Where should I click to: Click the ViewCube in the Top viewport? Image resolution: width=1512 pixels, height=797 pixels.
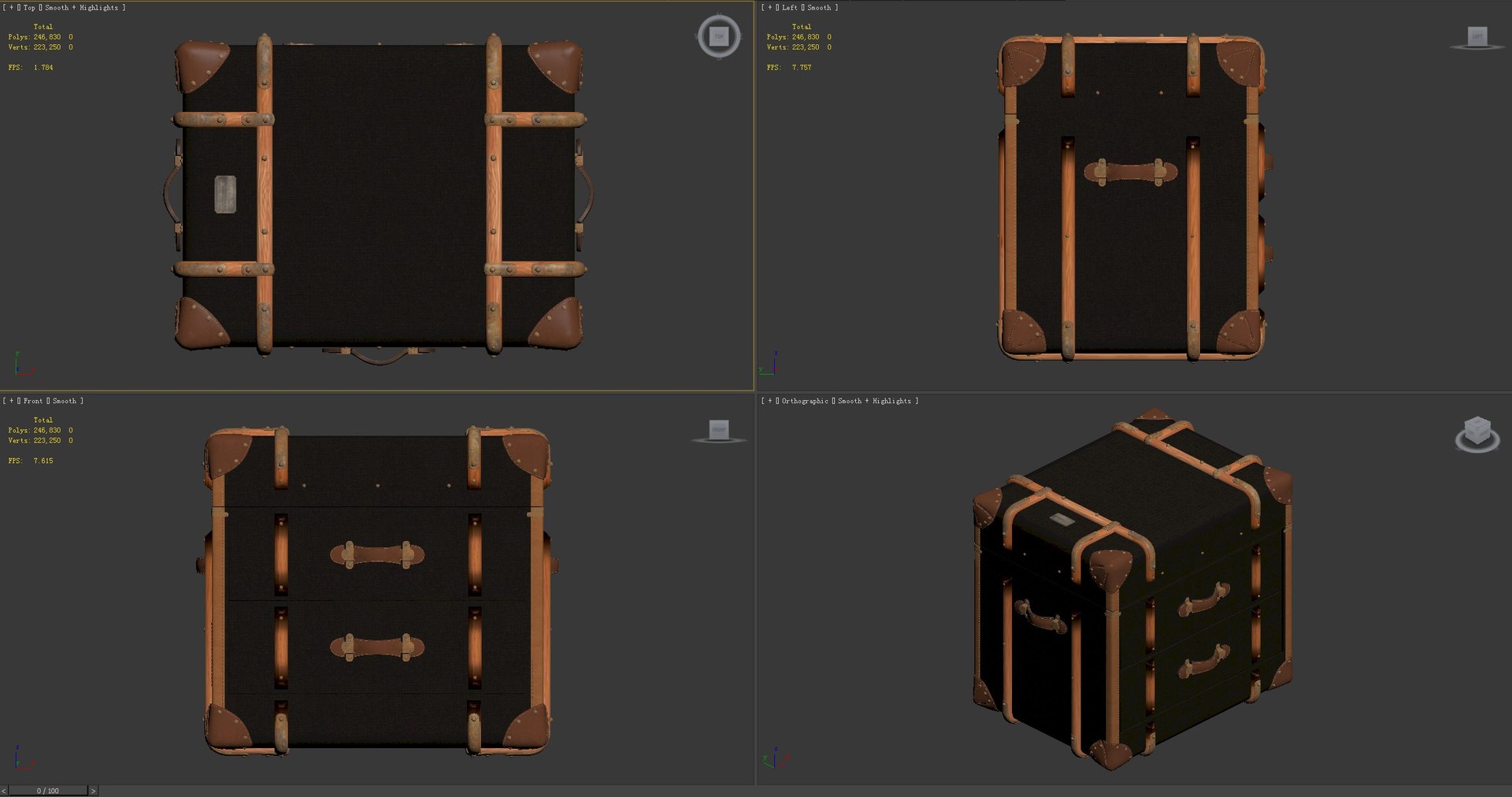pos(718,36)
